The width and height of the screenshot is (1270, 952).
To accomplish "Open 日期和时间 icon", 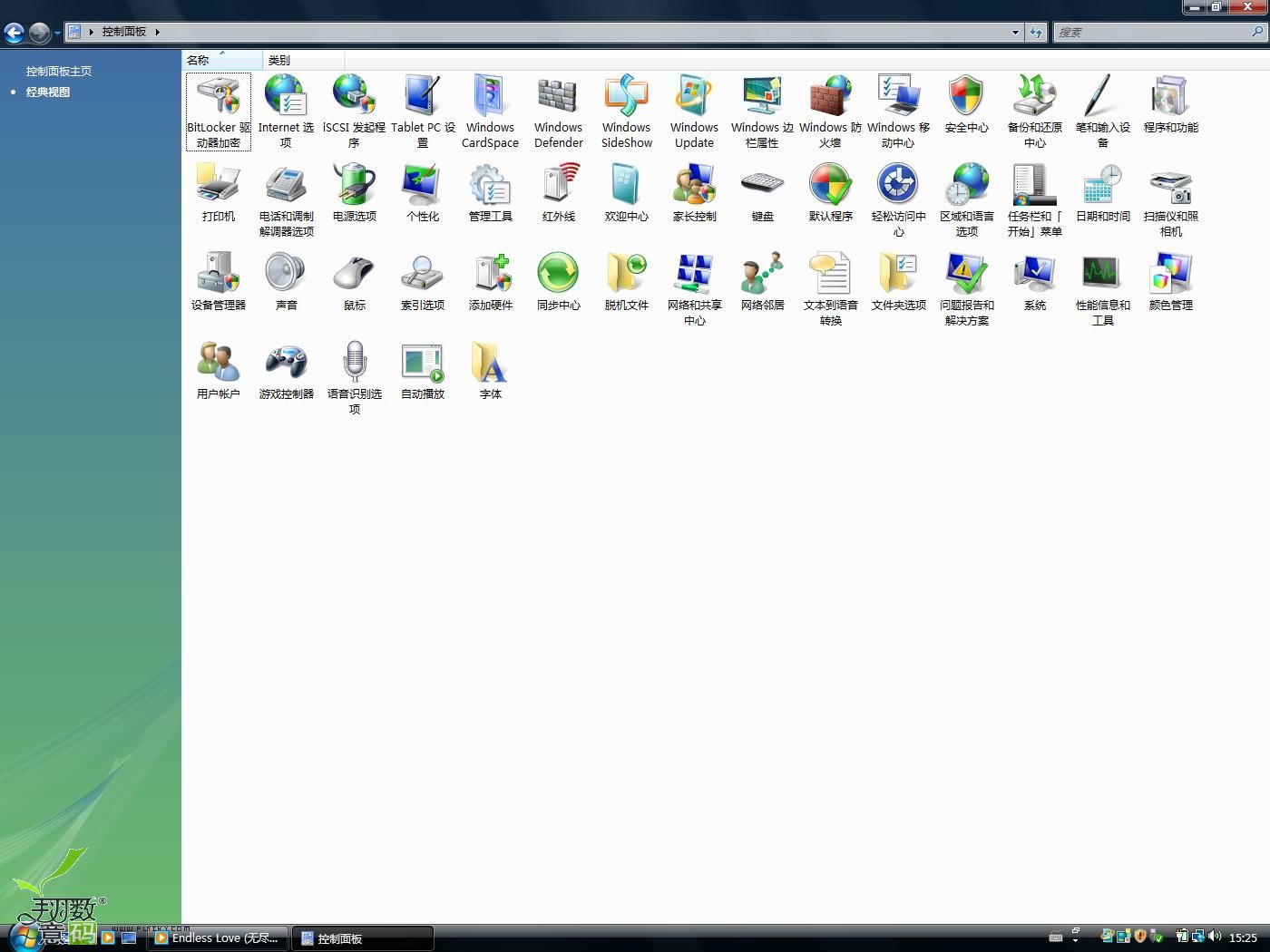I will (x=1103, y=185).
